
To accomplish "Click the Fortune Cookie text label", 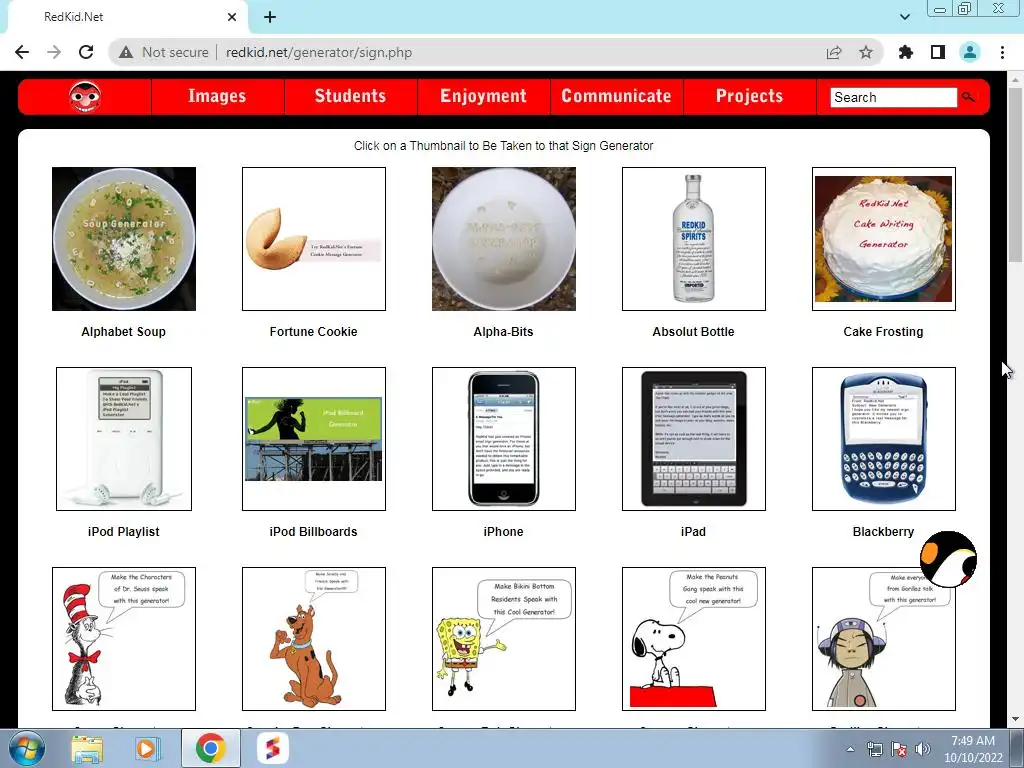I will pos(313,332).
